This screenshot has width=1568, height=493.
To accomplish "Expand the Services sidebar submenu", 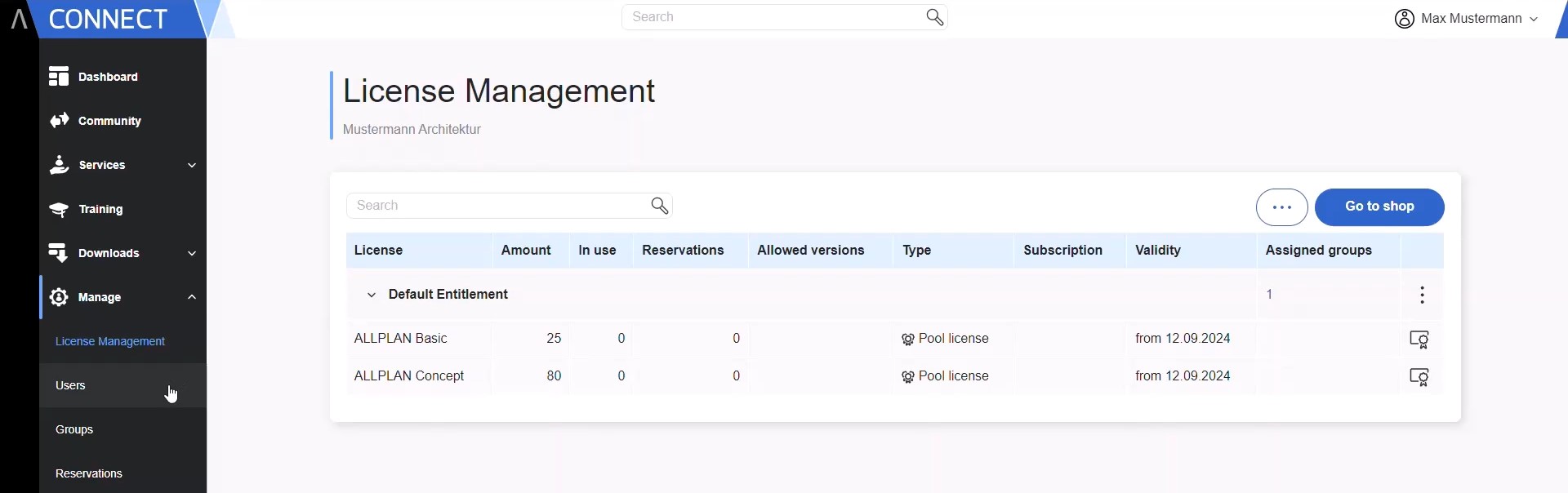I will point(192,166).
